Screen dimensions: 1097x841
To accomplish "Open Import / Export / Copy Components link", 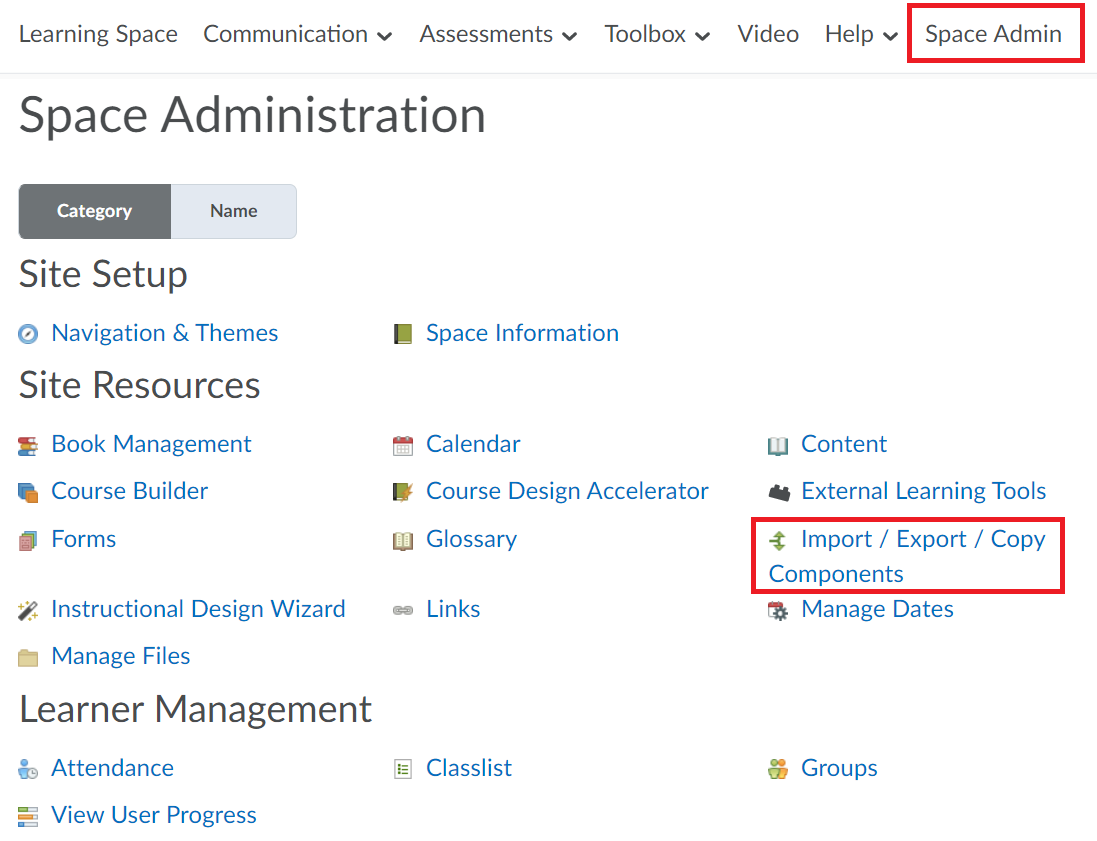I will tap(907, 557).
